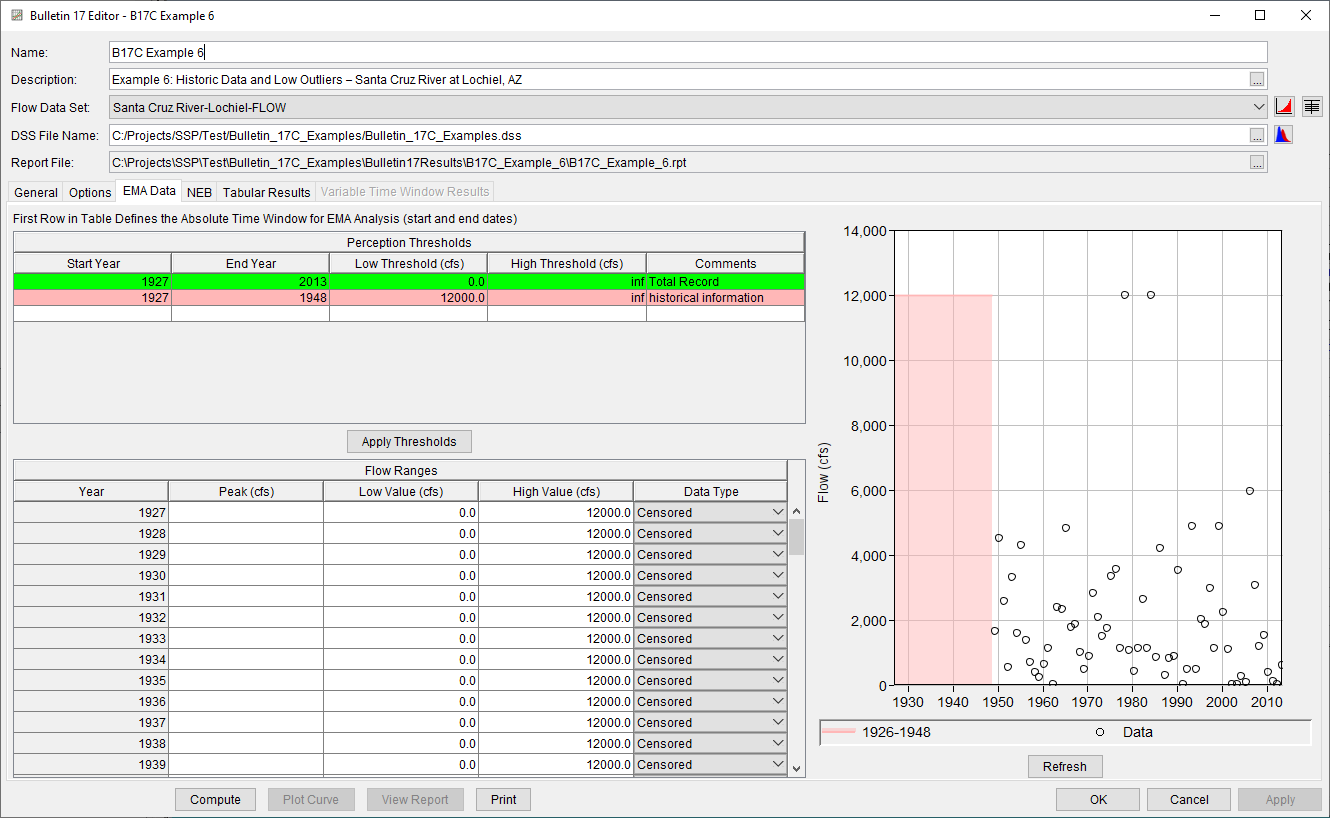Click the Flow Ranges scroll down arrow
The height and width of the screenshot is (818, 1330).
797,768
